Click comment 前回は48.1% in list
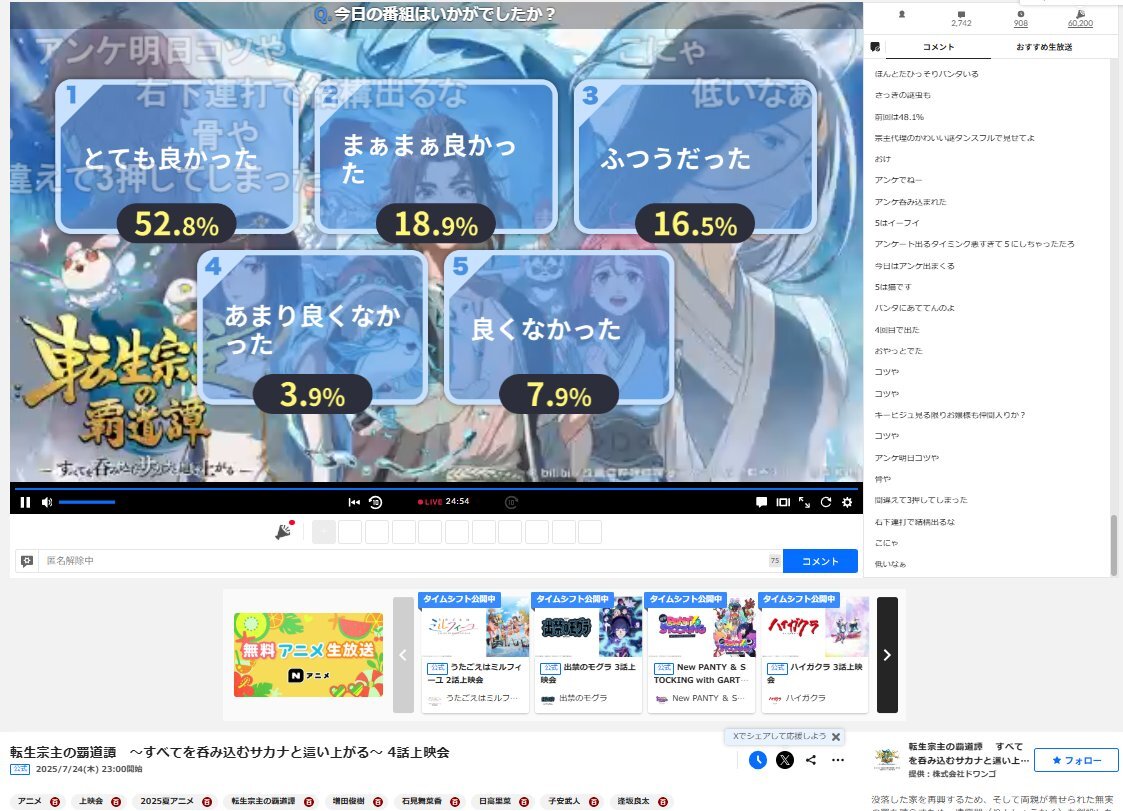This screenshot has height=811, width=1123. [x=899, y=117]
